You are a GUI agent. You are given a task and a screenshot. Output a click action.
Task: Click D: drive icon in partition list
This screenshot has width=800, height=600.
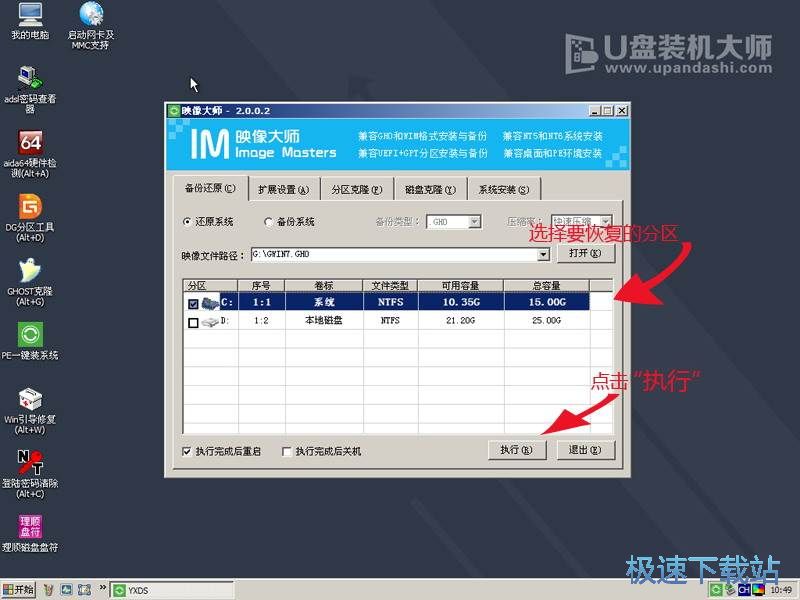pos(210,322)
